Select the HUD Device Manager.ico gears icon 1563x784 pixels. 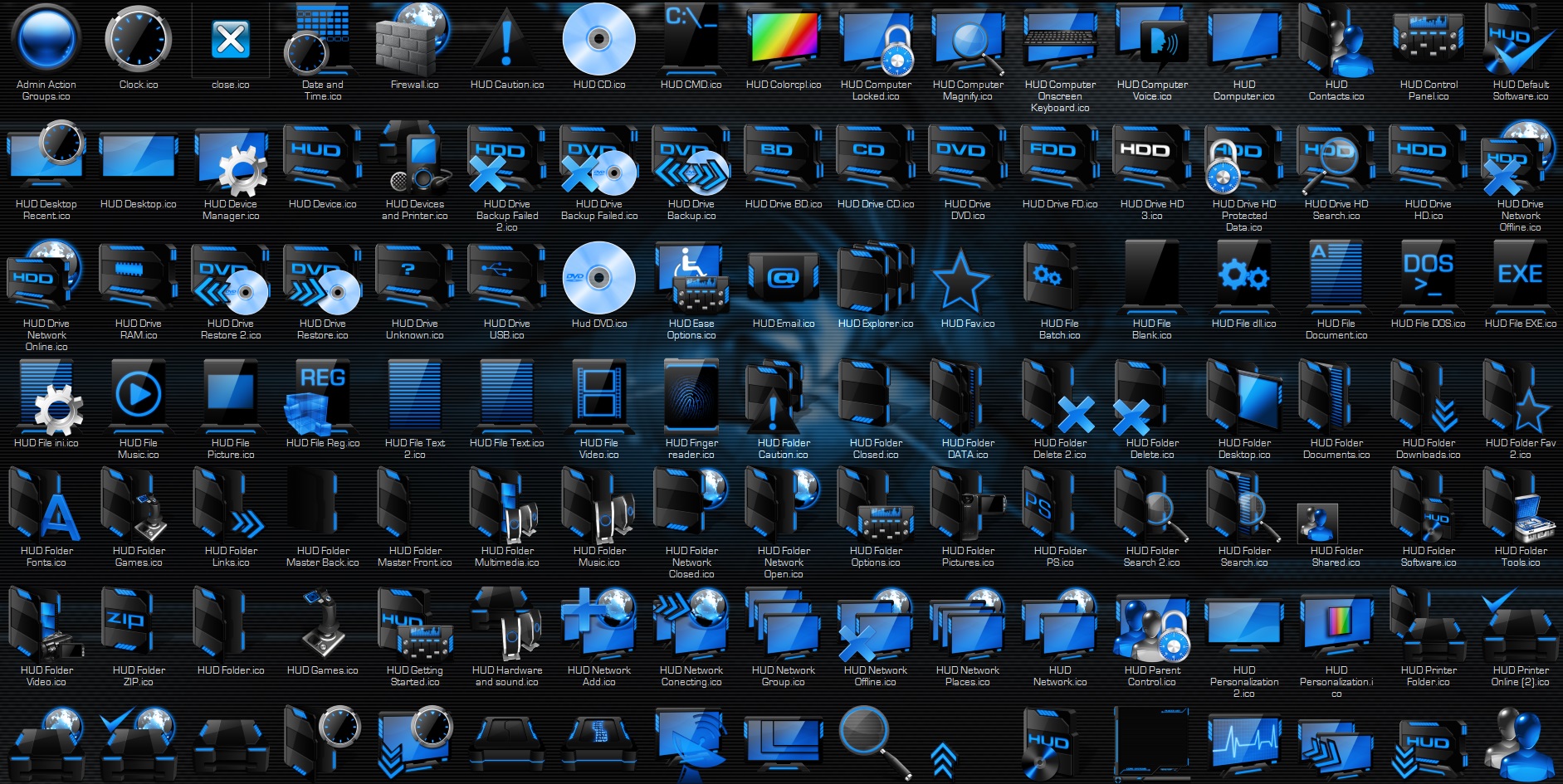230,162
